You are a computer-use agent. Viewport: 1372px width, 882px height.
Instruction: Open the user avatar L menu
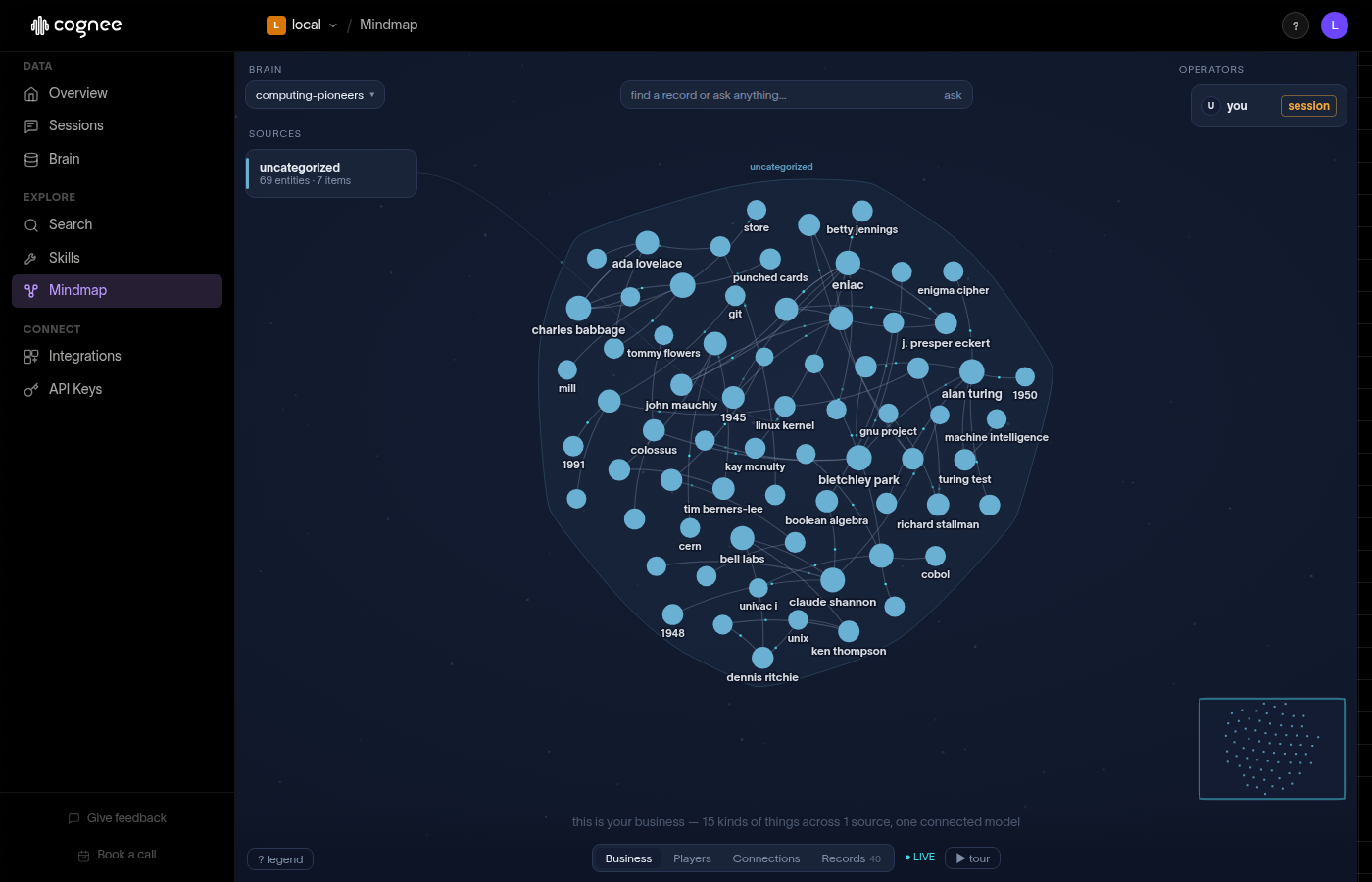pos(1335,25)
